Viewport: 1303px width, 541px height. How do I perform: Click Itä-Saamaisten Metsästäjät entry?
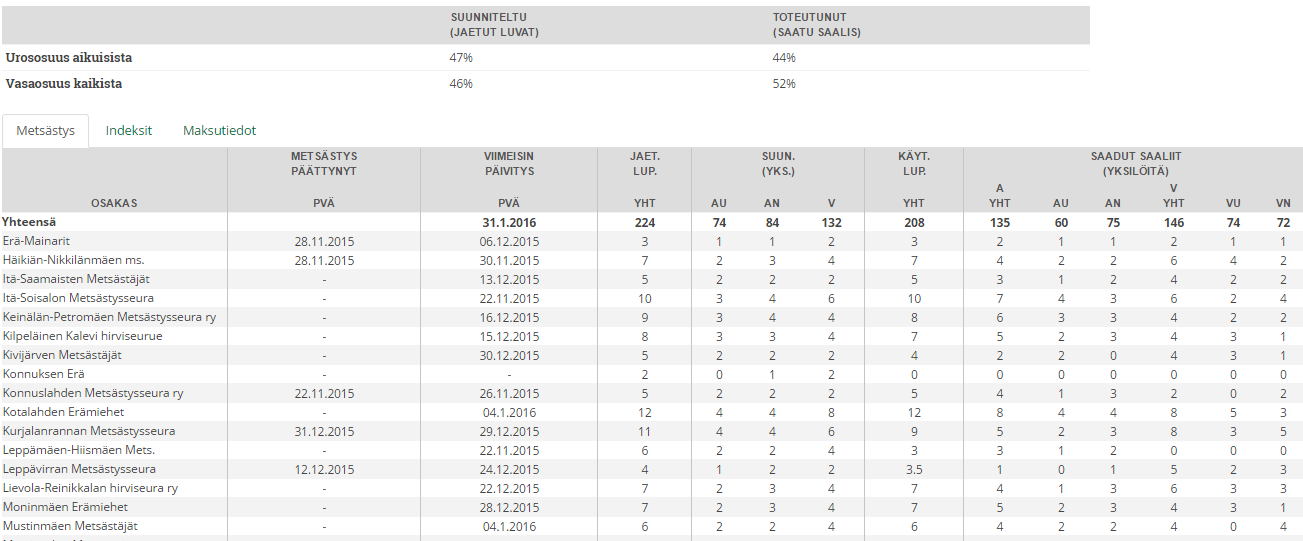pyautogui.click(x=76, y=279)
